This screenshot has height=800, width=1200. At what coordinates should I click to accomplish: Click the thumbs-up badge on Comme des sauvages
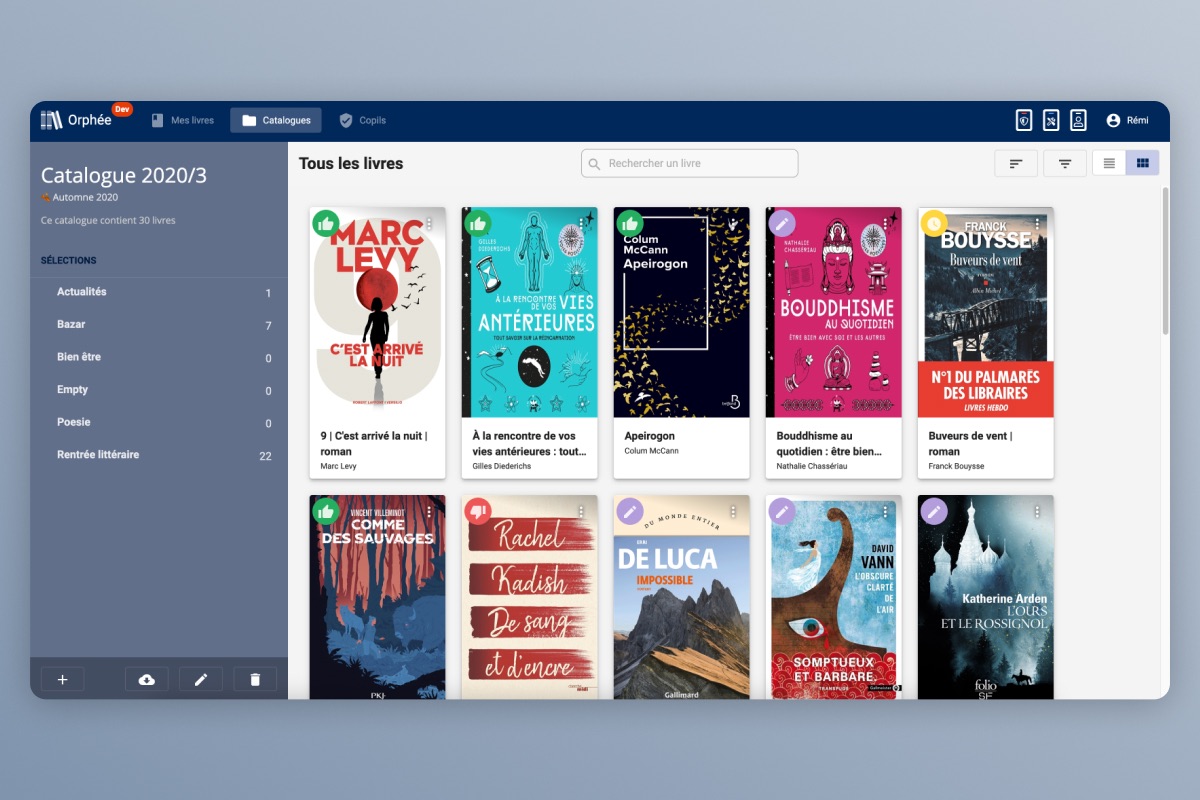click(325, 511)
